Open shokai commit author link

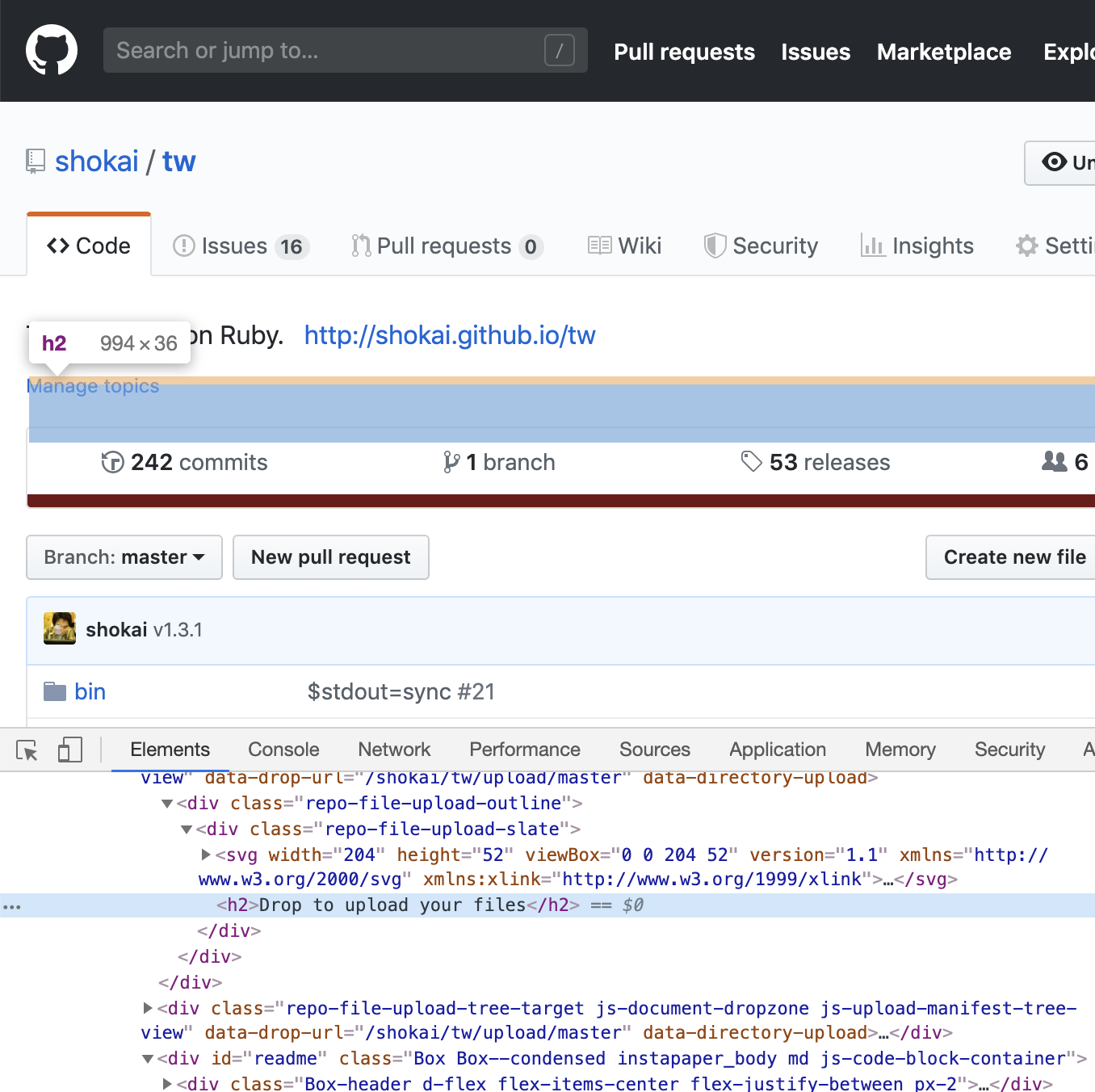pos(116,630)
